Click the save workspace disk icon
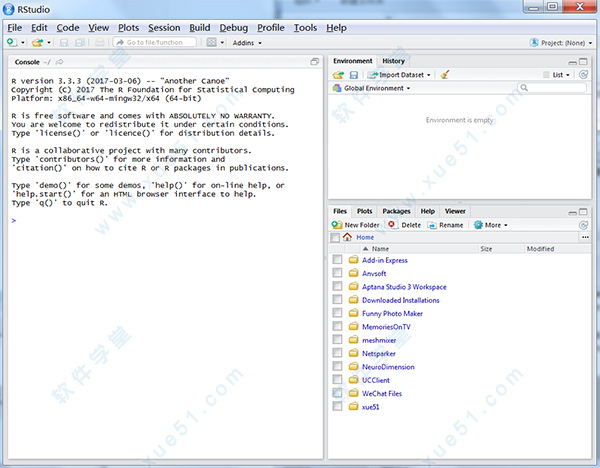This screenshot has height=468, width=600. coord(354,75)
